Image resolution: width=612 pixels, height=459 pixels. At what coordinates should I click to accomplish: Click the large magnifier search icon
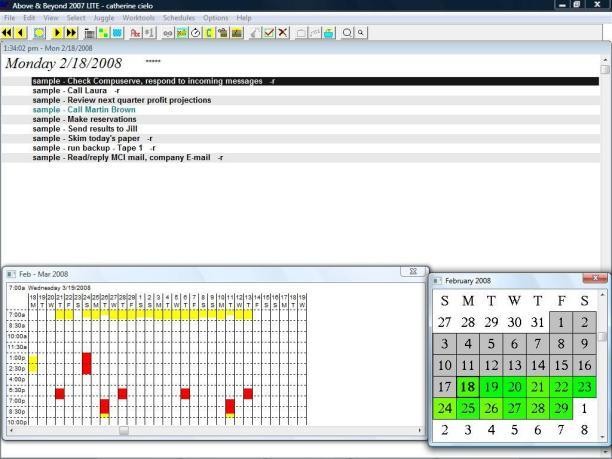[347, 33]
